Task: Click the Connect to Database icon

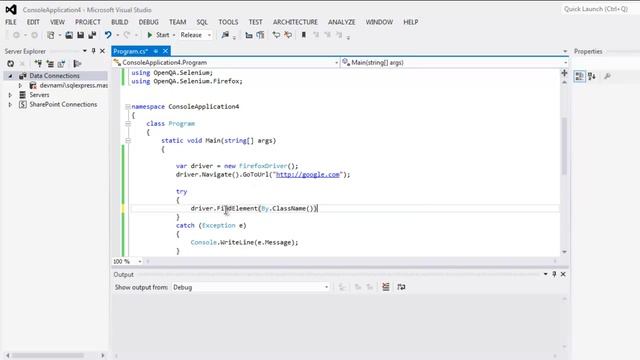Action: click(x=38, y=64)
